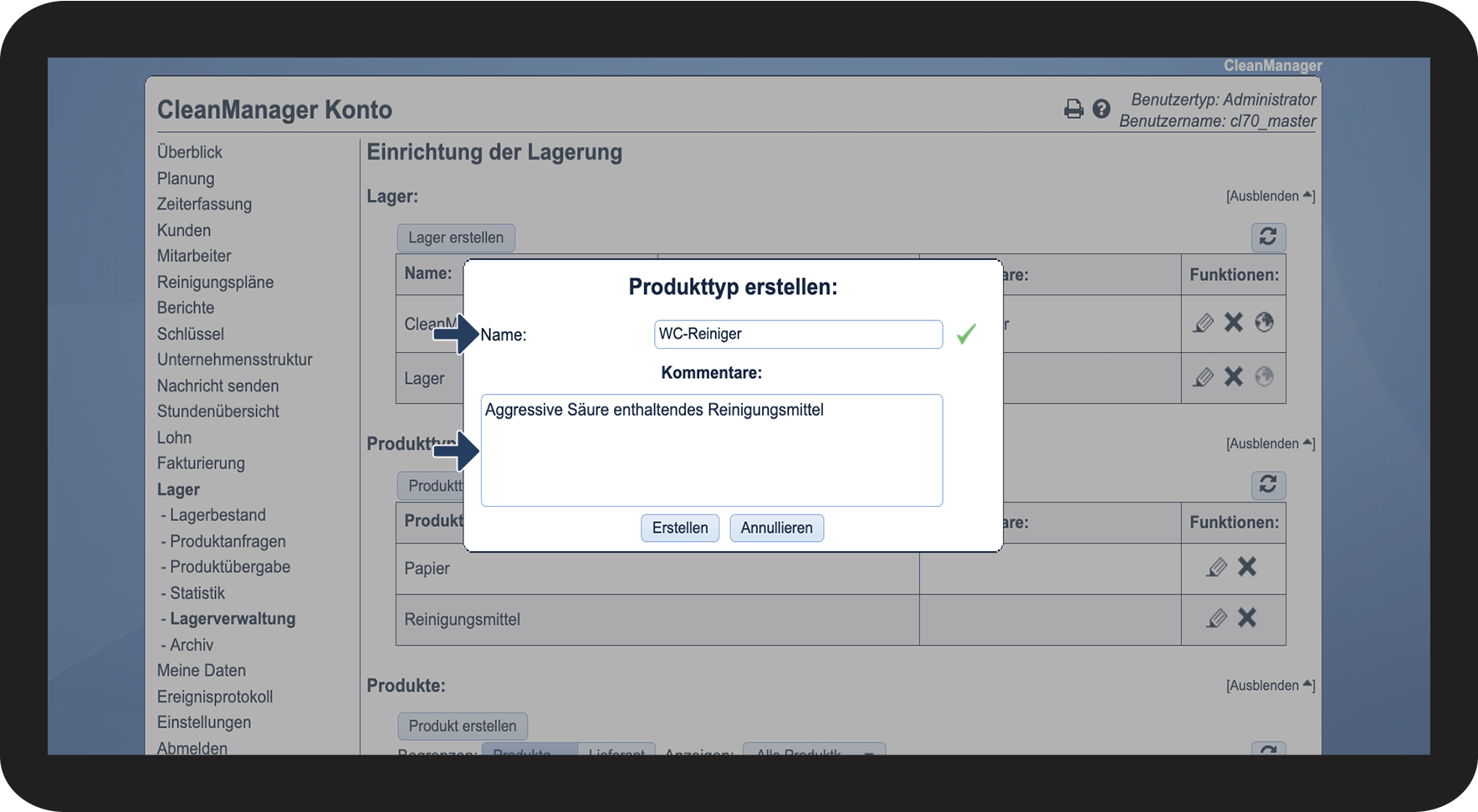Cancel the dialog with Annullieren

point(776,528)
